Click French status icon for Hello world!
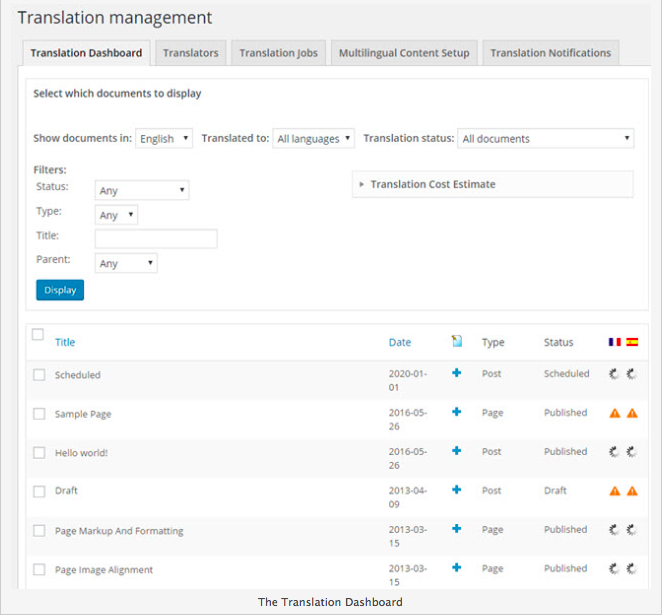 coord(614,452)
